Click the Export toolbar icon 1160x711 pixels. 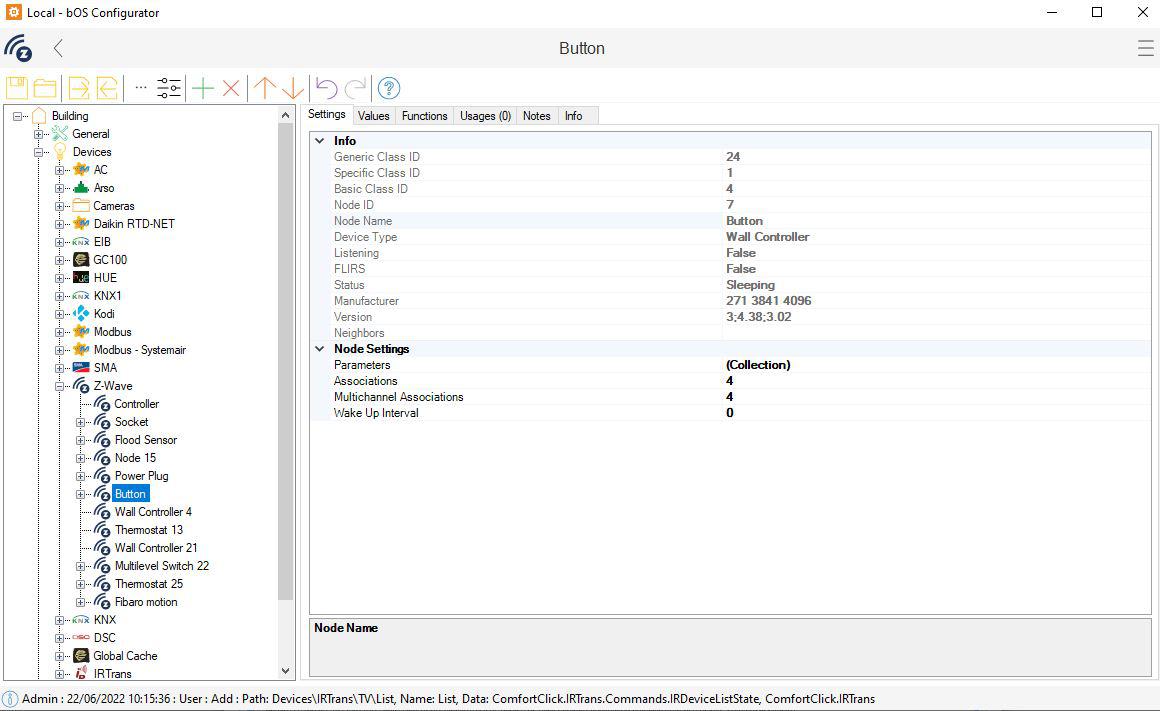78,88
